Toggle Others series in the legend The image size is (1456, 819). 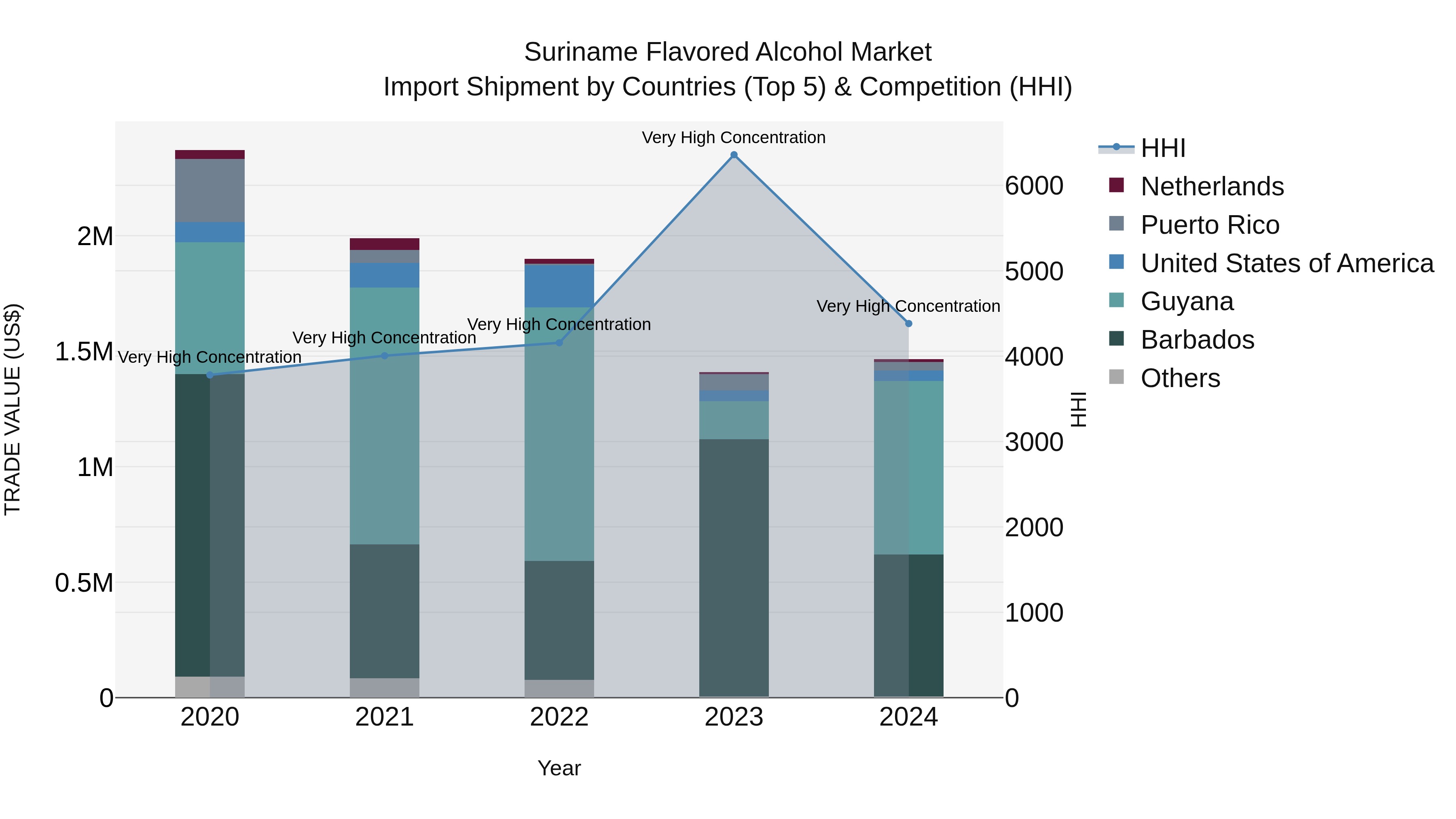(x=1164, y=378)
